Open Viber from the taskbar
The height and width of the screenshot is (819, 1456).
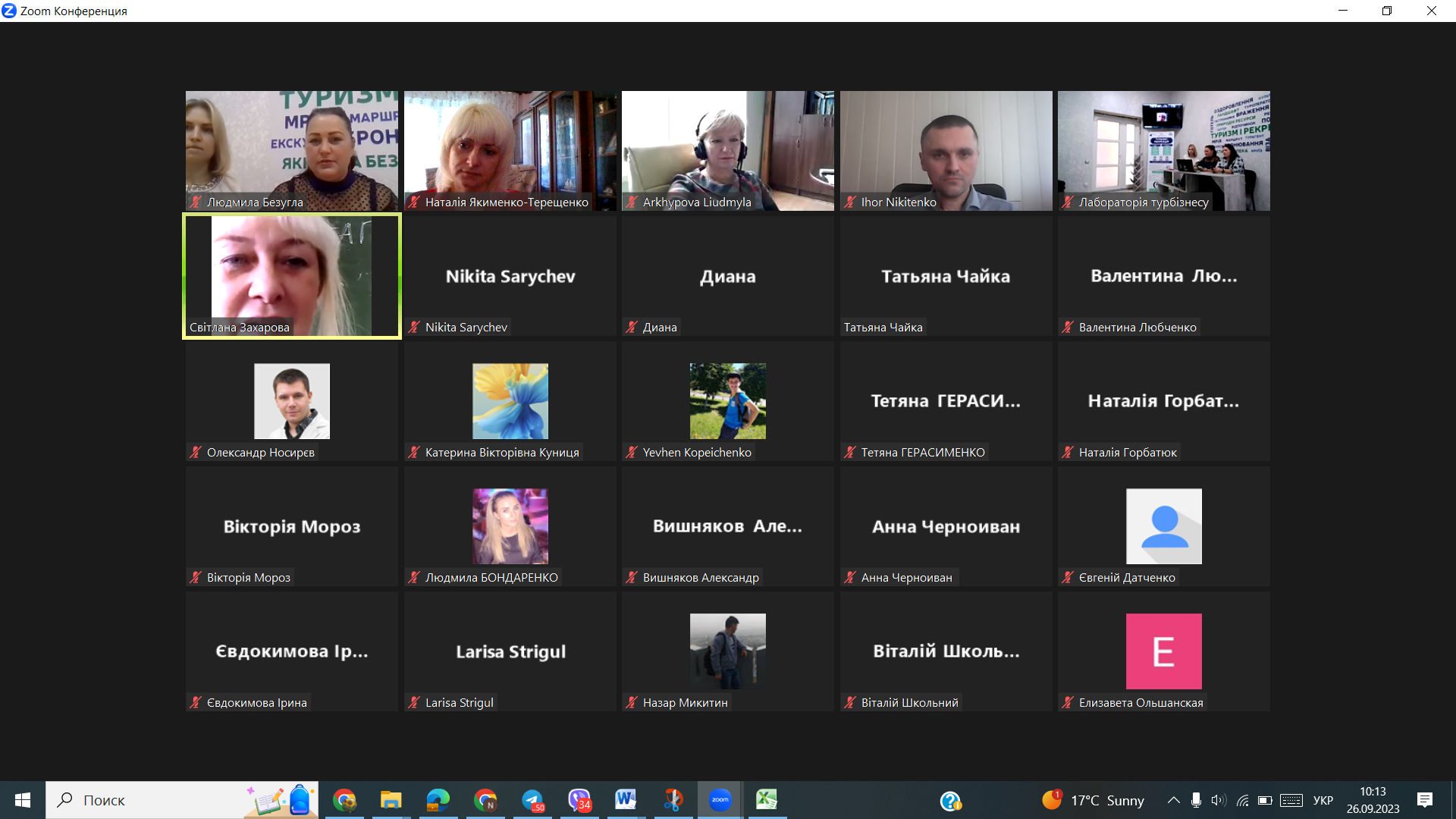(579, 800)
